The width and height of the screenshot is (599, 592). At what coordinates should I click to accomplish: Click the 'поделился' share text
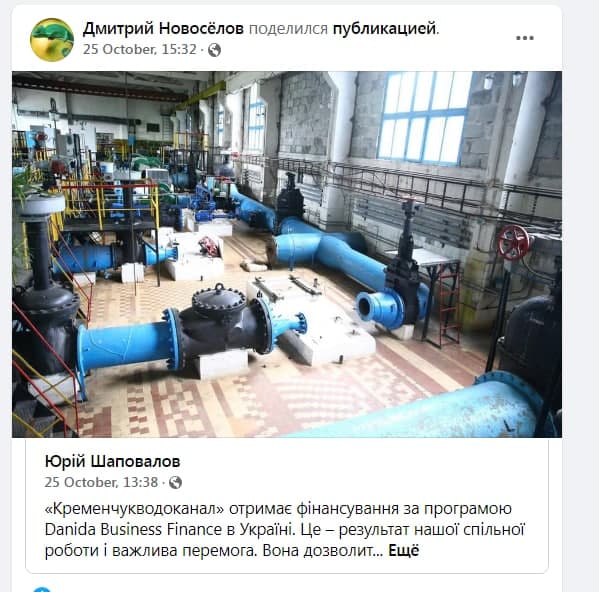(288, 28)
